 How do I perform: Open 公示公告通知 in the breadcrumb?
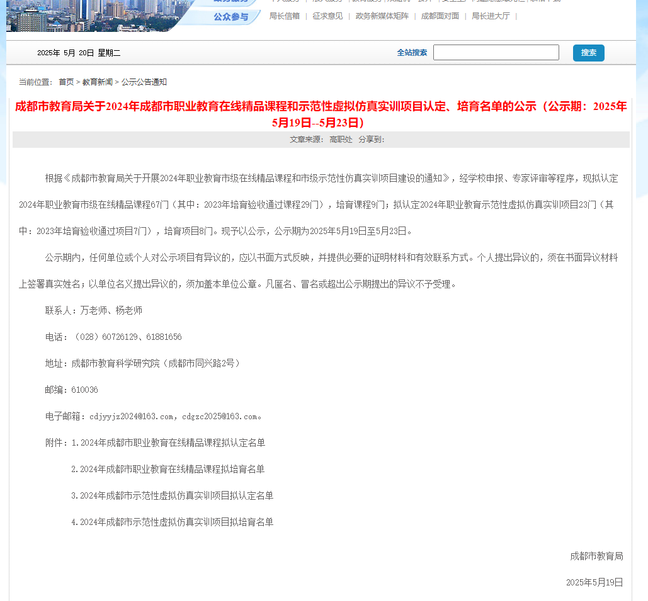(144, 82)
